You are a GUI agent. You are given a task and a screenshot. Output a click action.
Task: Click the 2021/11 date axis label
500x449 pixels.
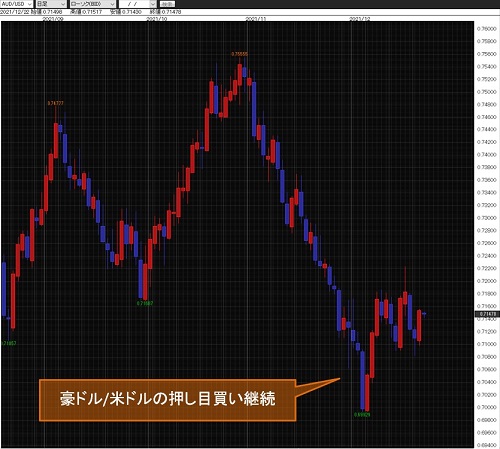256,19
